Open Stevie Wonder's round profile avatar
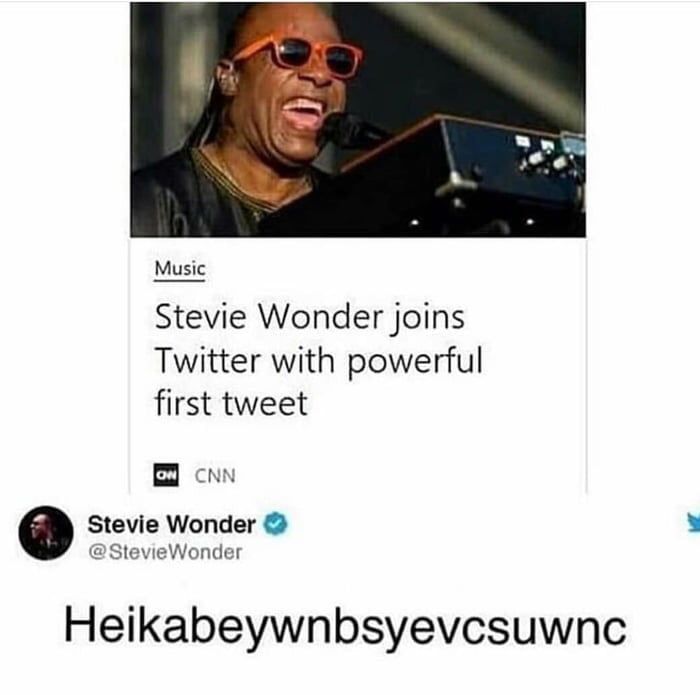Image resolution: width=700 pixels, height=695 pixels. [x=46, y=533]
